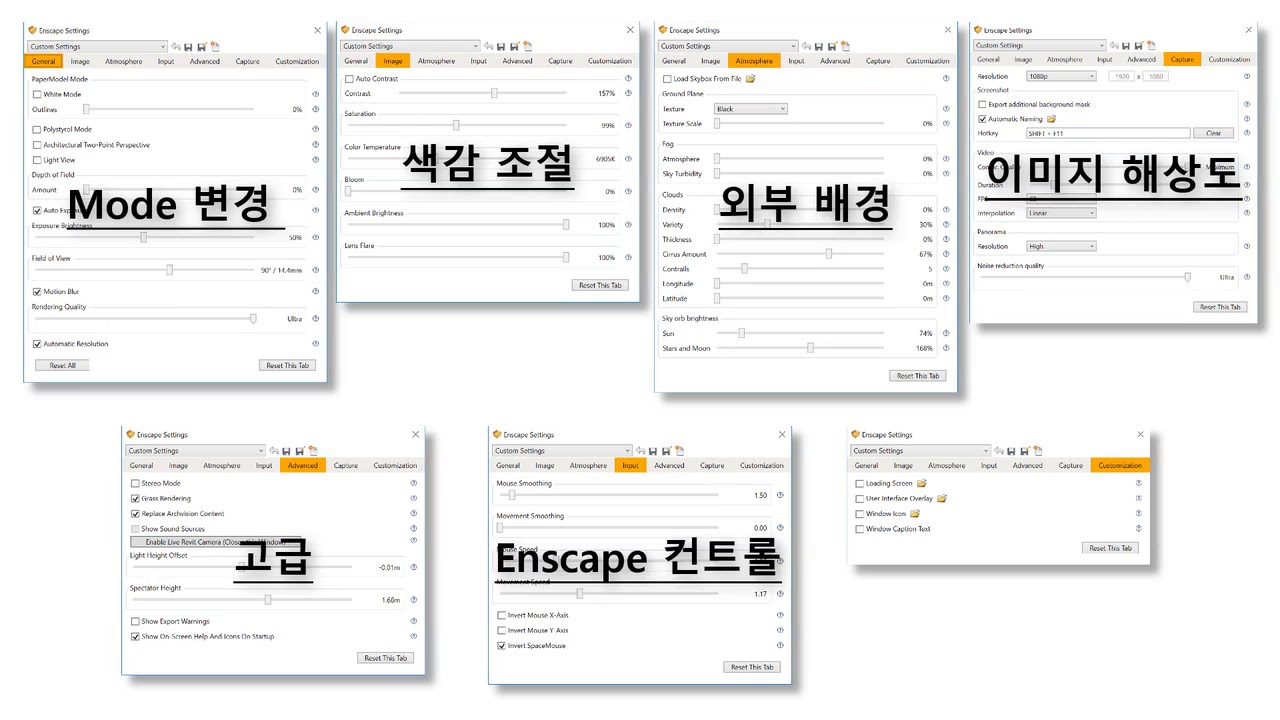This screenshot has width=1280, height=720.
Task: Click the help icon for Stereo Mode
Action: pyautogui.click(x=413, y=483)
